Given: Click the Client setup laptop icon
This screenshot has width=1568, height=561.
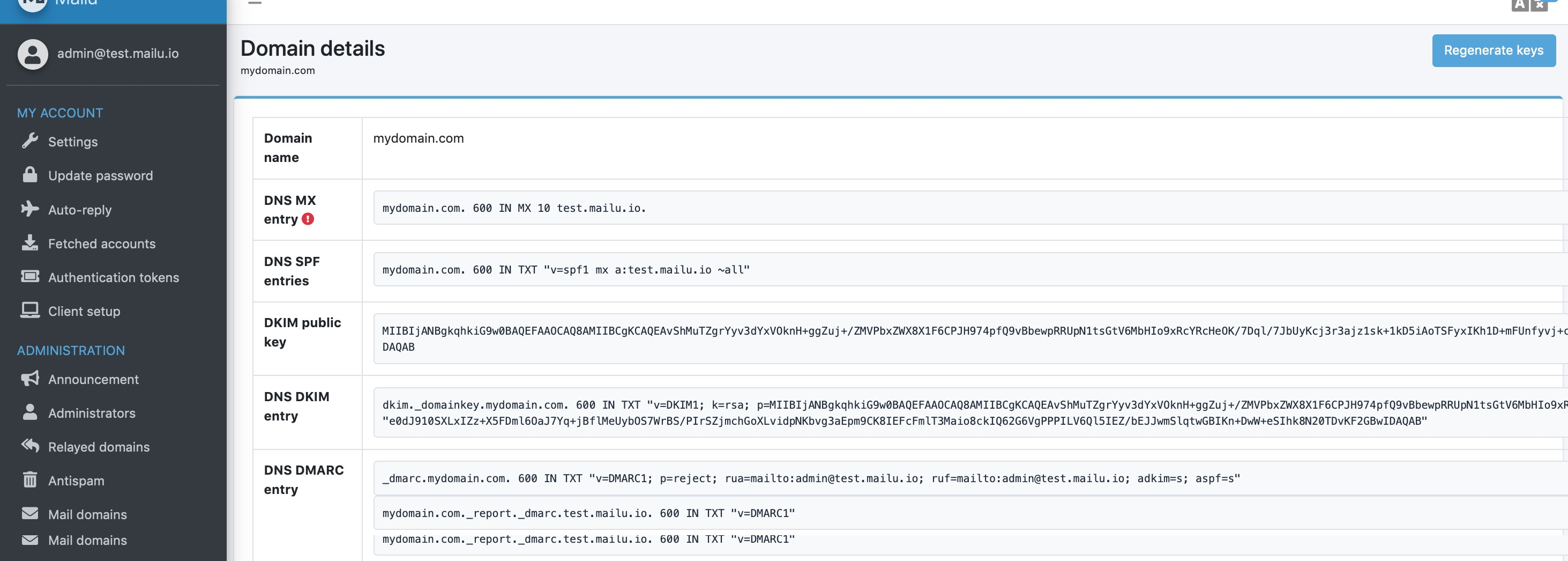Looking at the screenshot, I should point(30,311).
